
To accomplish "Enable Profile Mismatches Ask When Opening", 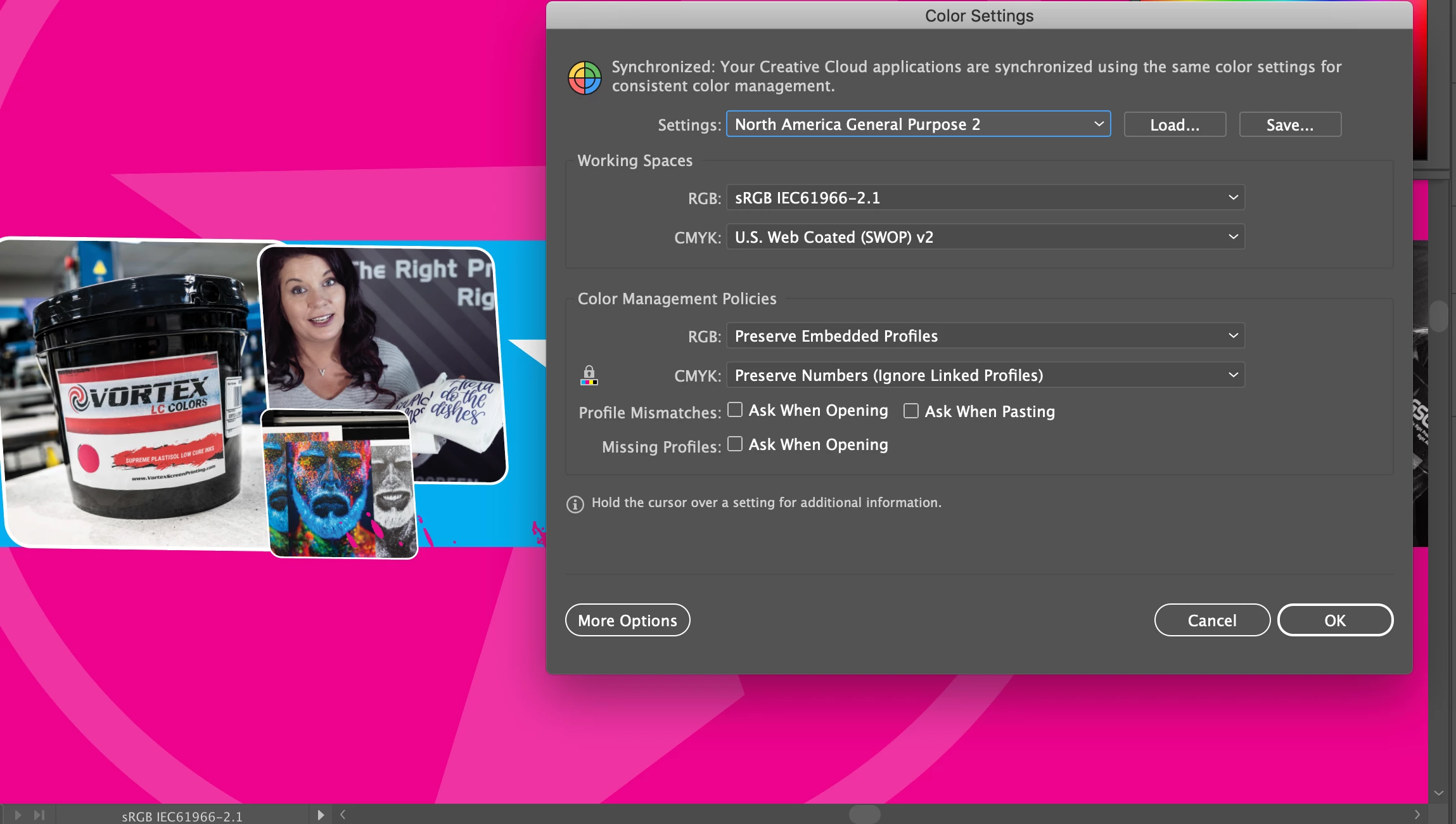I will (735, 410).
